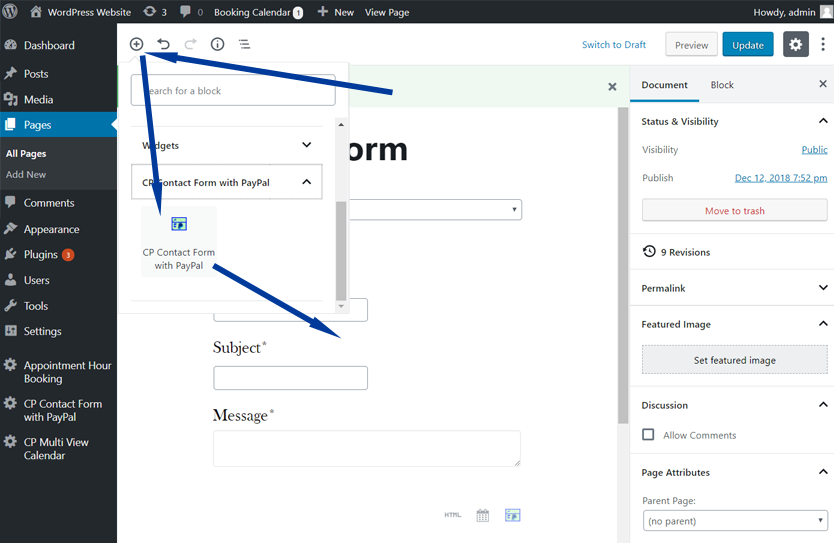The height and width of the screenshot is (543, 834).
Task: Open Howdy, admin account menu
Action: (793, 12)
